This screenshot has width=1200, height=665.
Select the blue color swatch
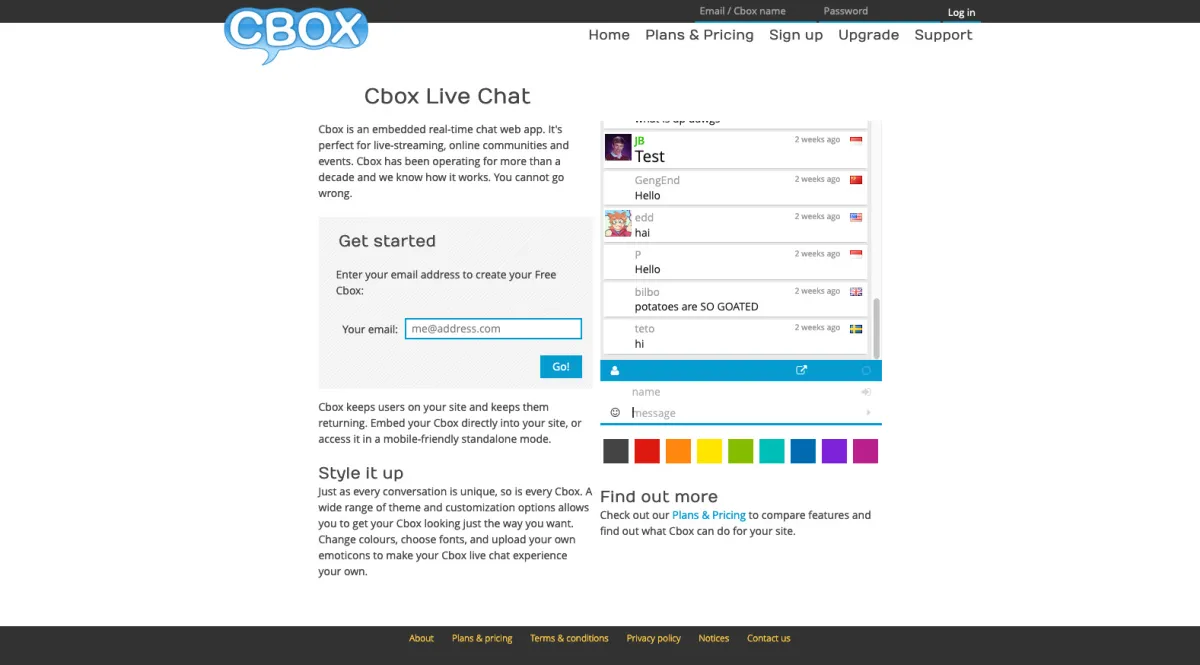pyautogui.click(x=803, y=451)
